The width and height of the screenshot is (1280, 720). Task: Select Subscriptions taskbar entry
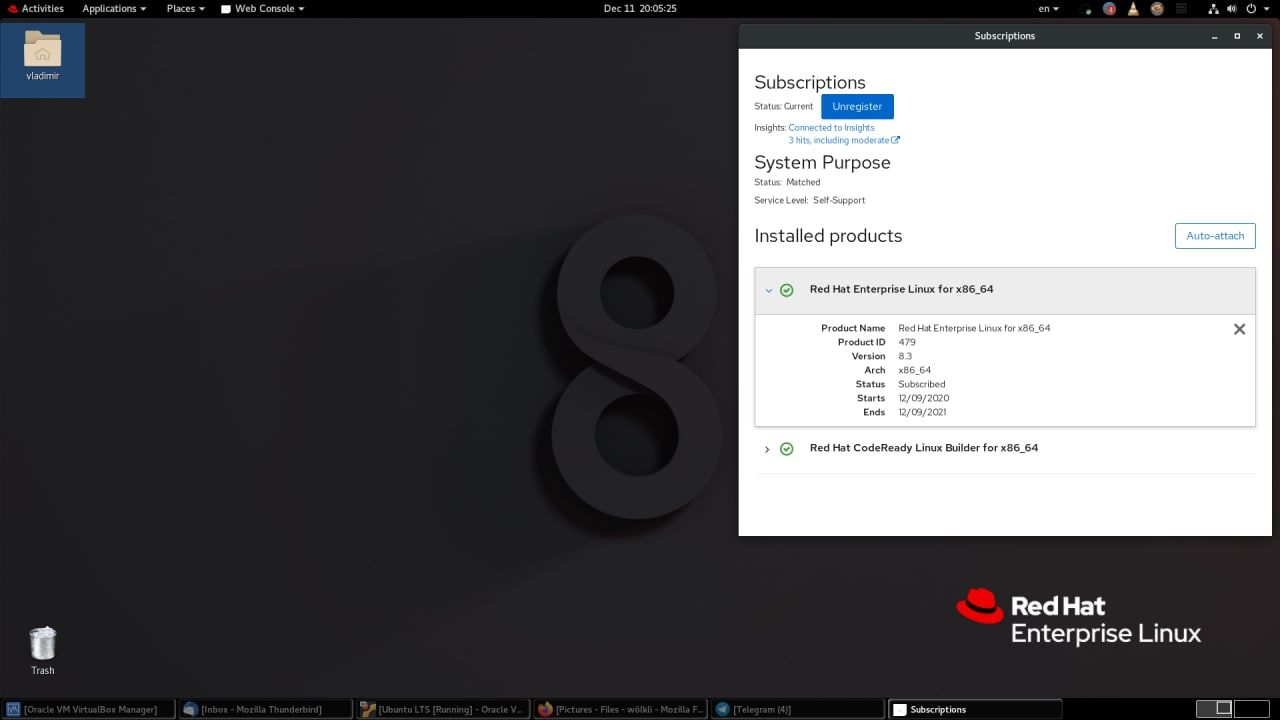(x=974, y=709)
